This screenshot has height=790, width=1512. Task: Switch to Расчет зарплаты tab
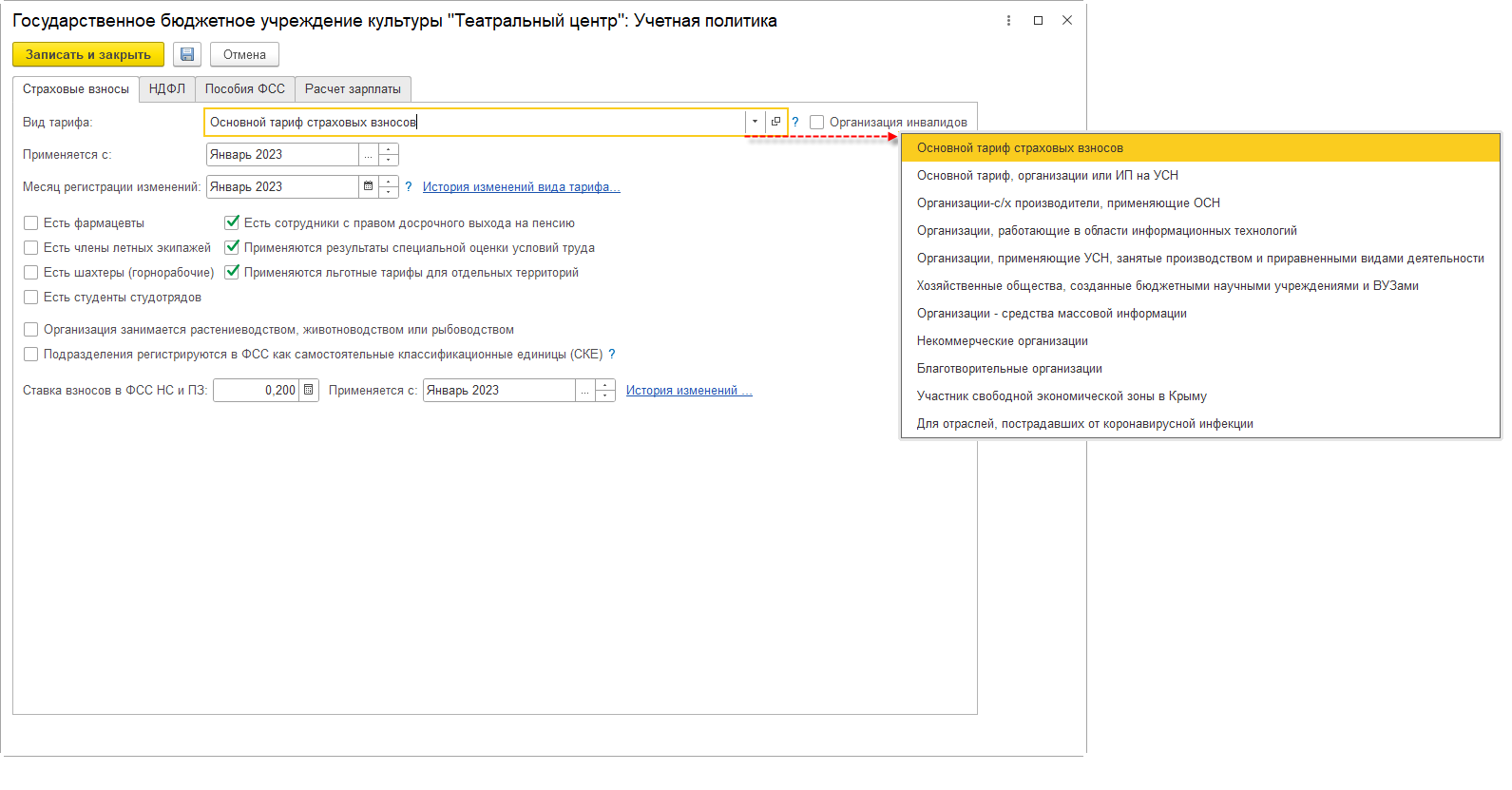[x=353, y=88]
